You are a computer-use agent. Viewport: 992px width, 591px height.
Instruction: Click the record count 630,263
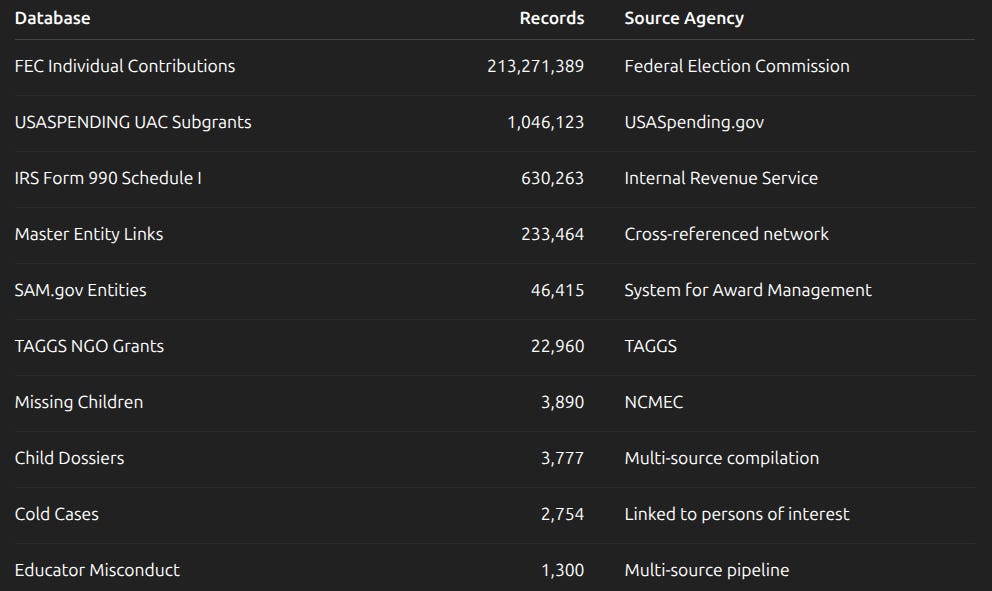(x=552, y=178)
